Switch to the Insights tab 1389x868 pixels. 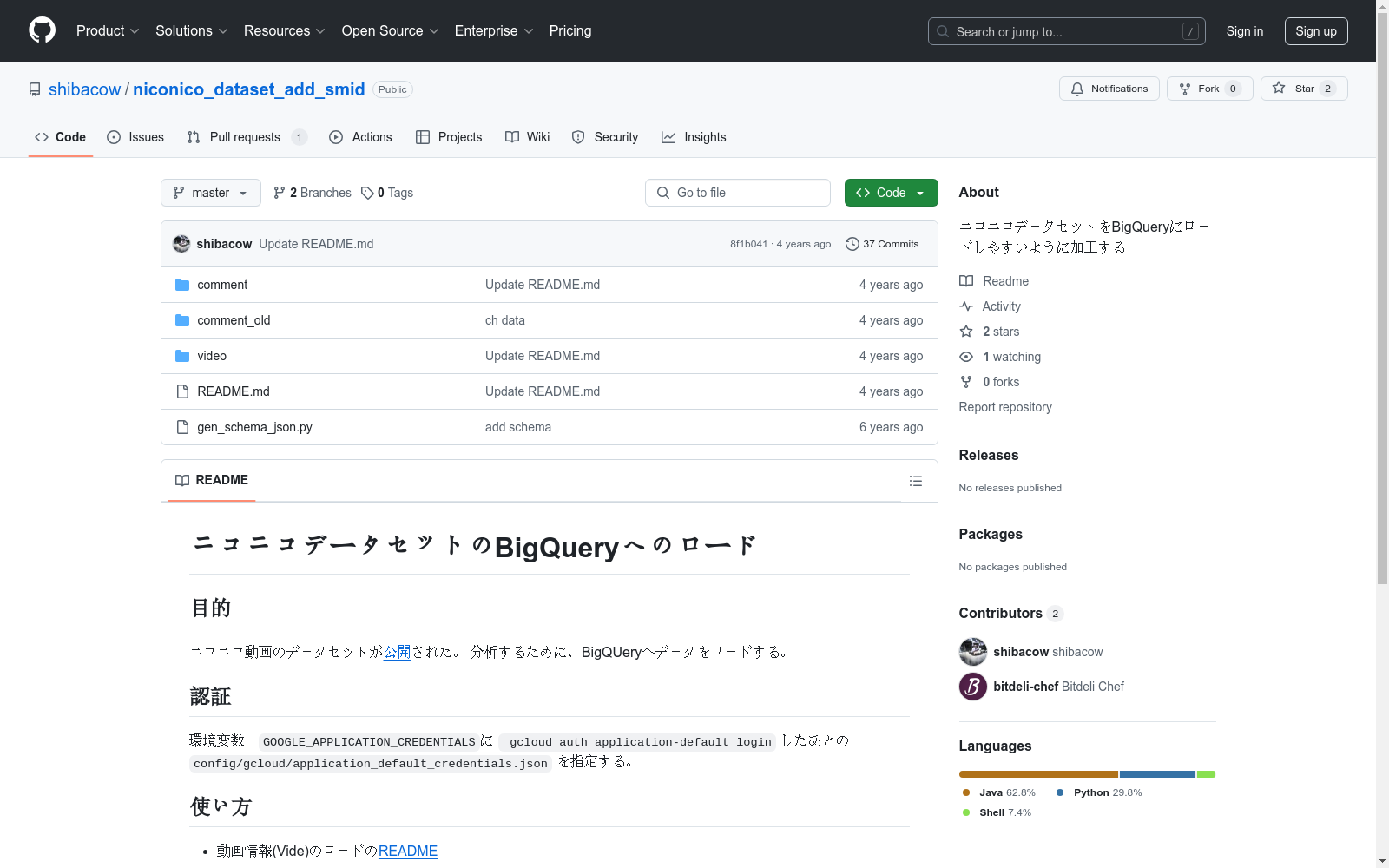coord(694,137)
